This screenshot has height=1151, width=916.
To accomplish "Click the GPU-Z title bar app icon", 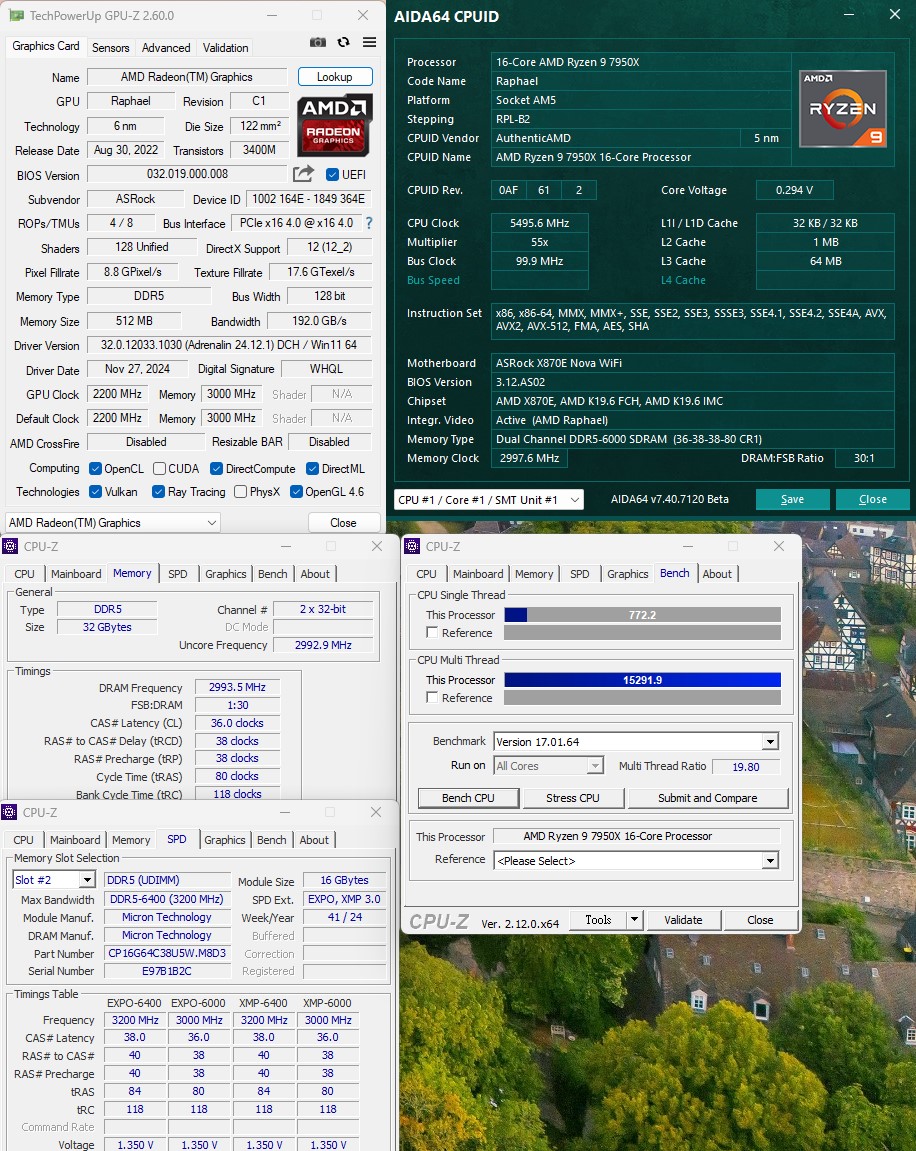I will pos(15,15).
